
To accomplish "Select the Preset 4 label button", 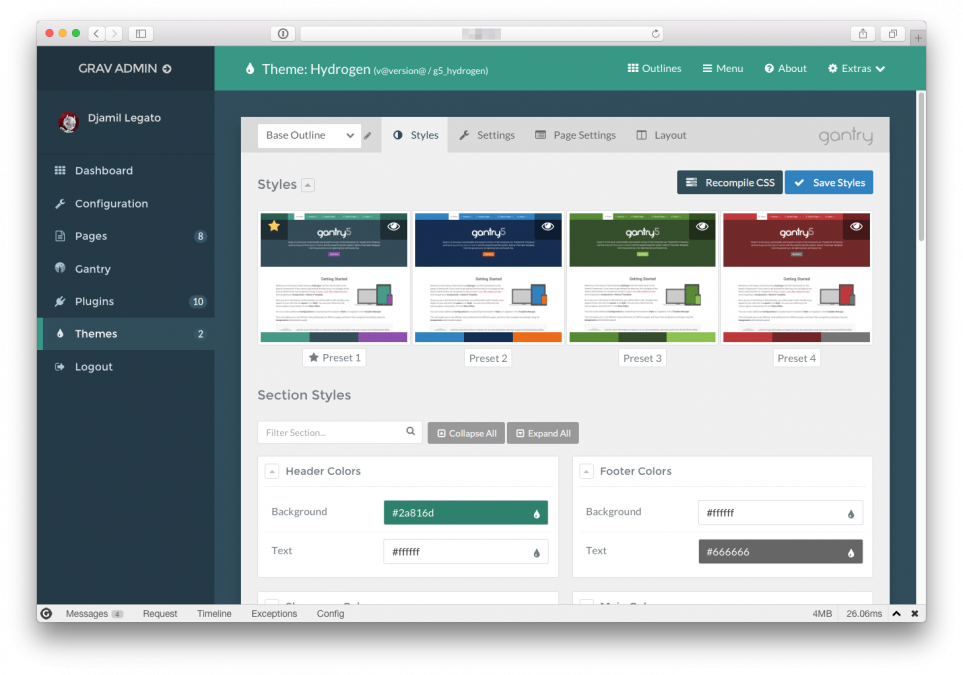I will pos(797,358).
